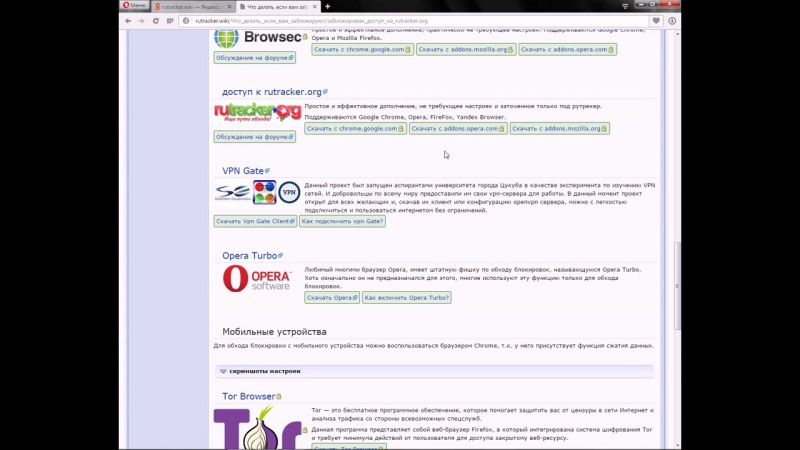Close the 'Что делать, если вам' tab
This screenshot has height=450, width=800.
[314, 7]
